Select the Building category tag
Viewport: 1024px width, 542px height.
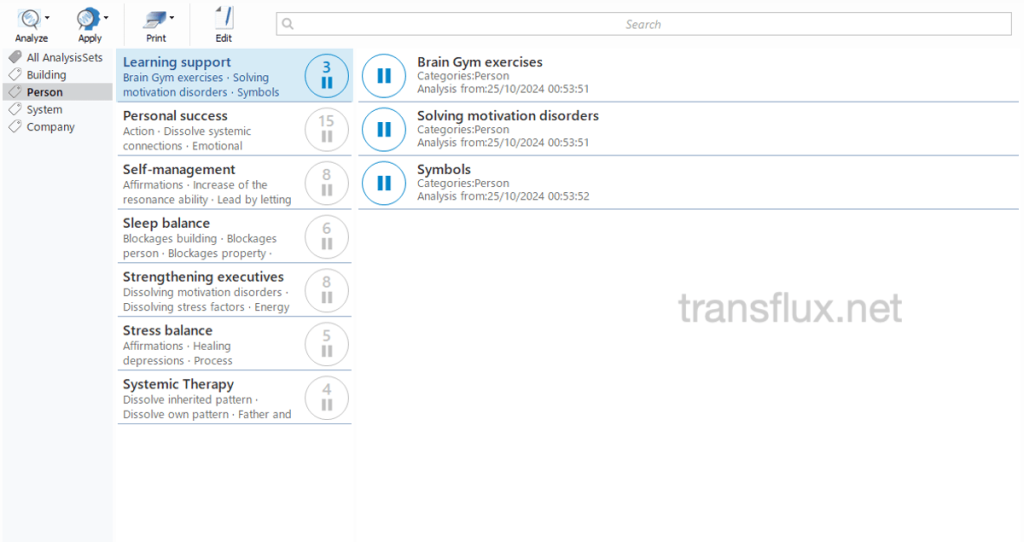point(46,75)
